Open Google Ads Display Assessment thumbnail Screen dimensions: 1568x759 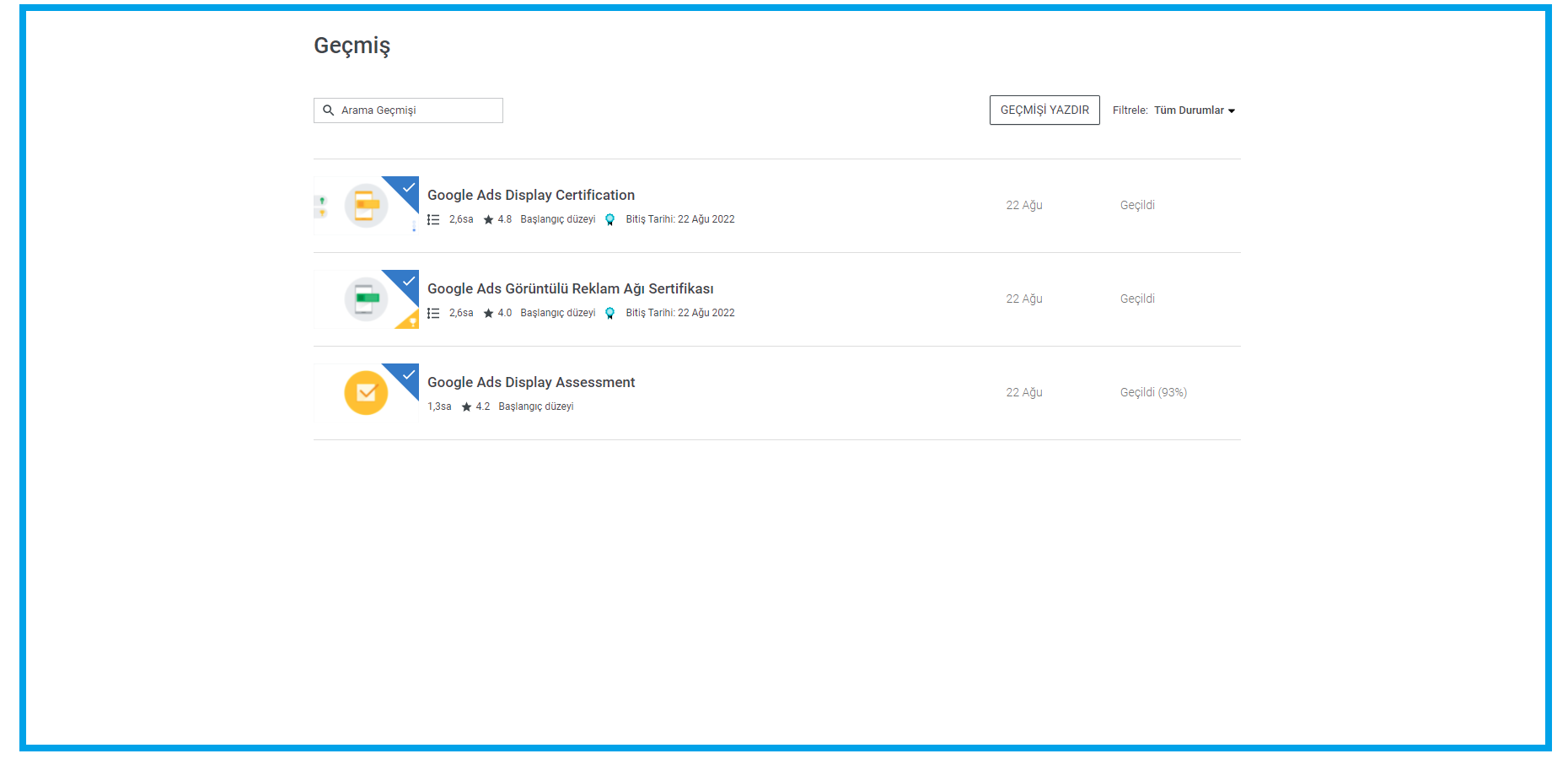pos(366,393)
